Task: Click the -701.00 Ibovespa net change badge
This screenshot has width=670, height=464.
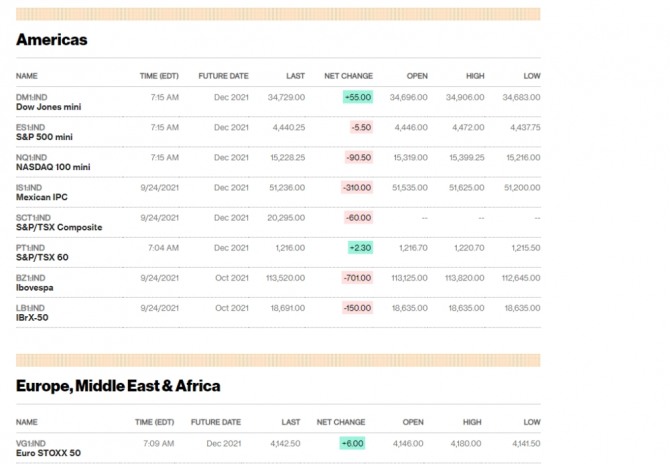Action: [x=357, y=278]
